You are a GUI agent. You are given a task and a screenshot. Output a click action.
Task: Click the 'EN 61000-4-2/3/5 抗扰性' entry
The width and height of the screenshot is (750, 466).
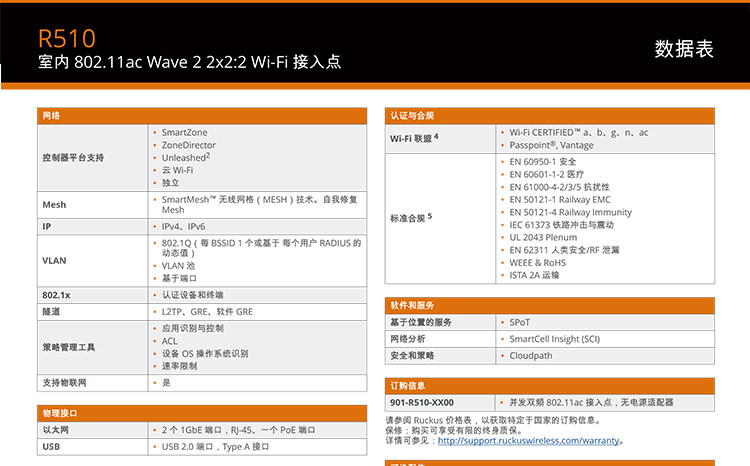[x=559, y=187]
